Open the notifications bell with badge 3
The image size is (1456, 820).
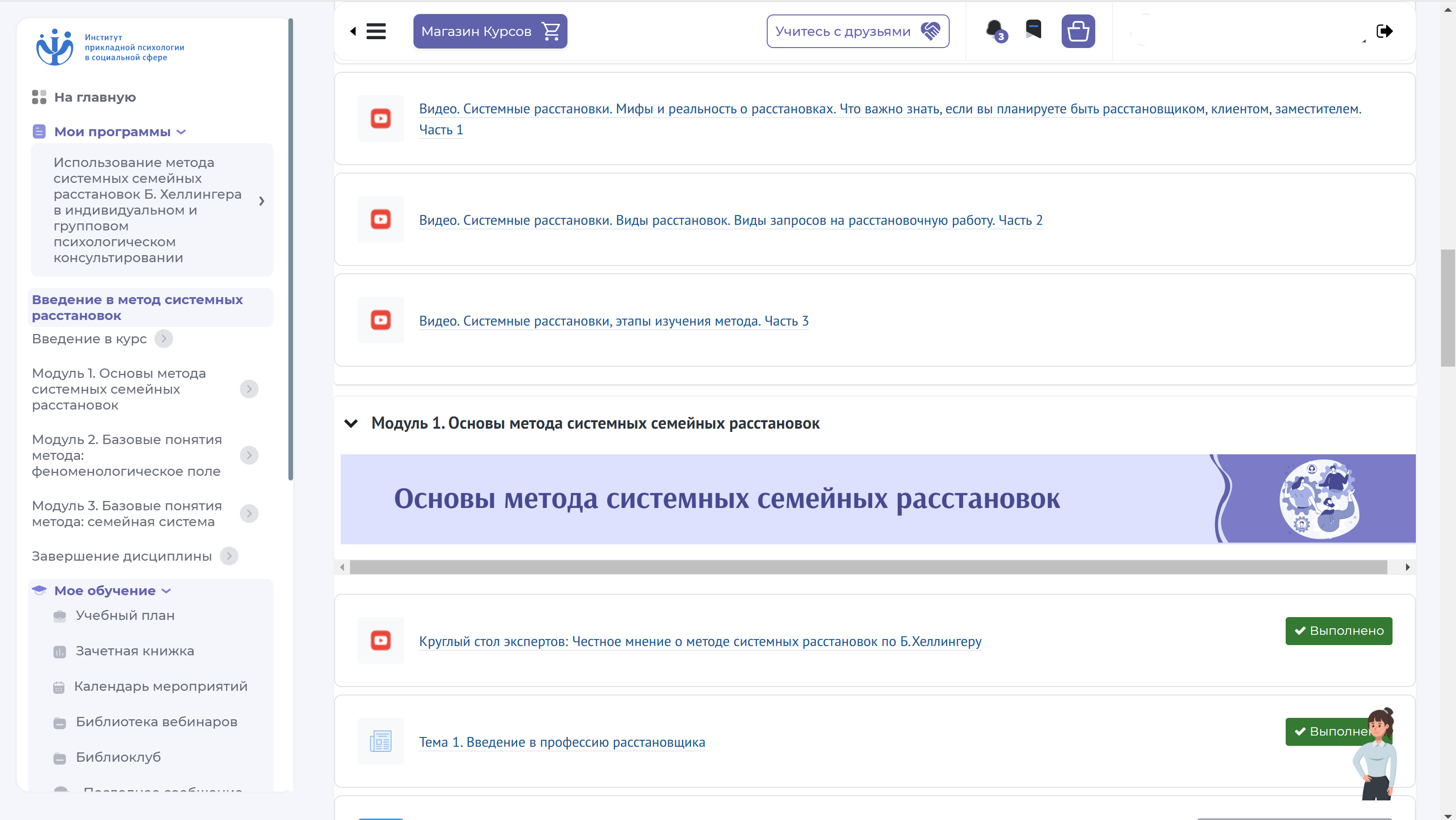click(x=995, y=30)
